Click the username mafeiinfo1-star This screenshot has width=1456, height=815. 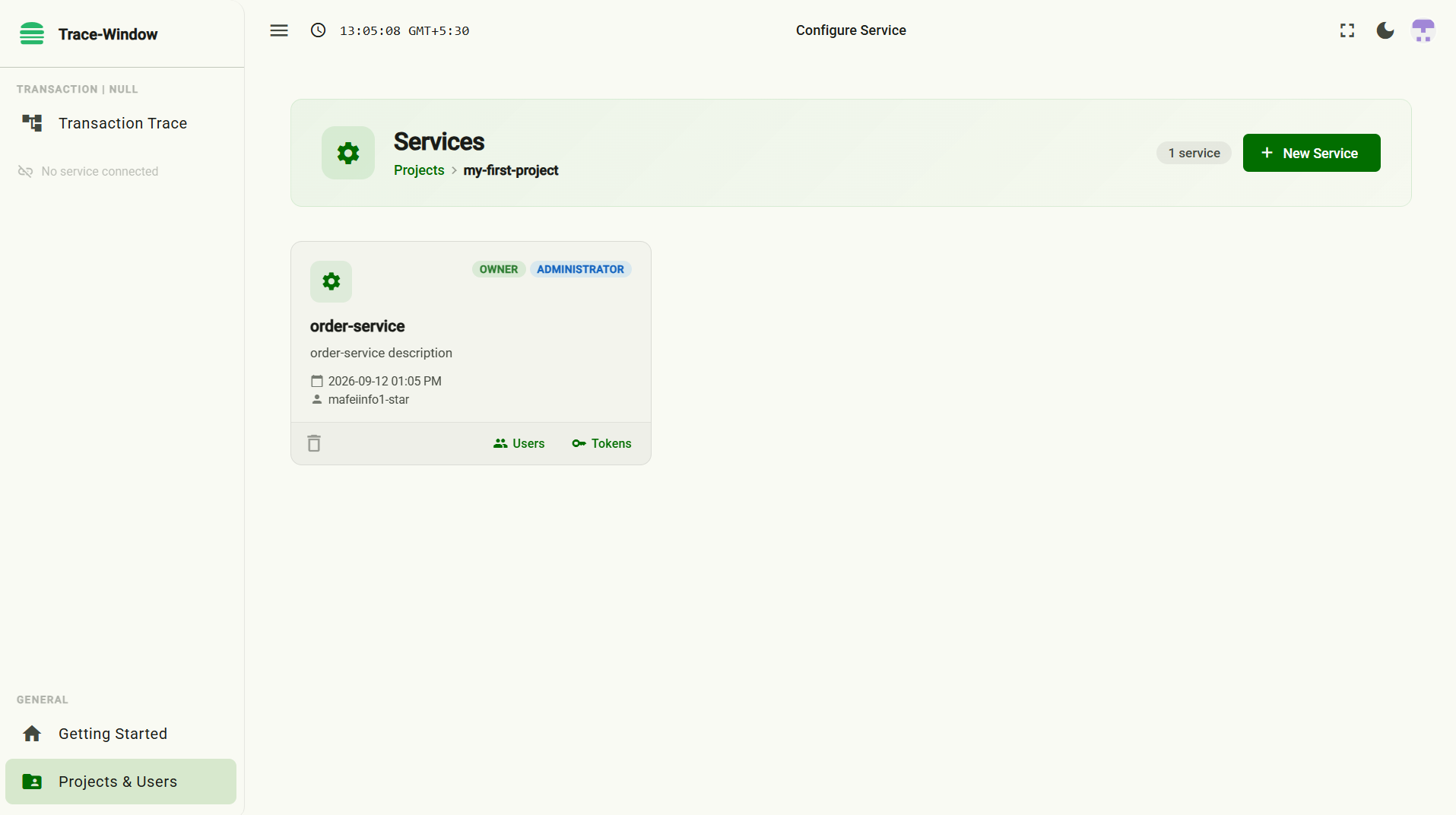[369, 399]
